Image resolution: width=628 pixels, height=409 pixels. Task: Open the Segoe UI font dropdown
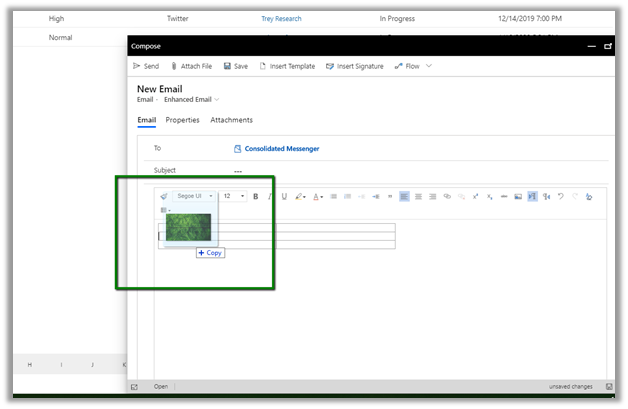point(195,196)
